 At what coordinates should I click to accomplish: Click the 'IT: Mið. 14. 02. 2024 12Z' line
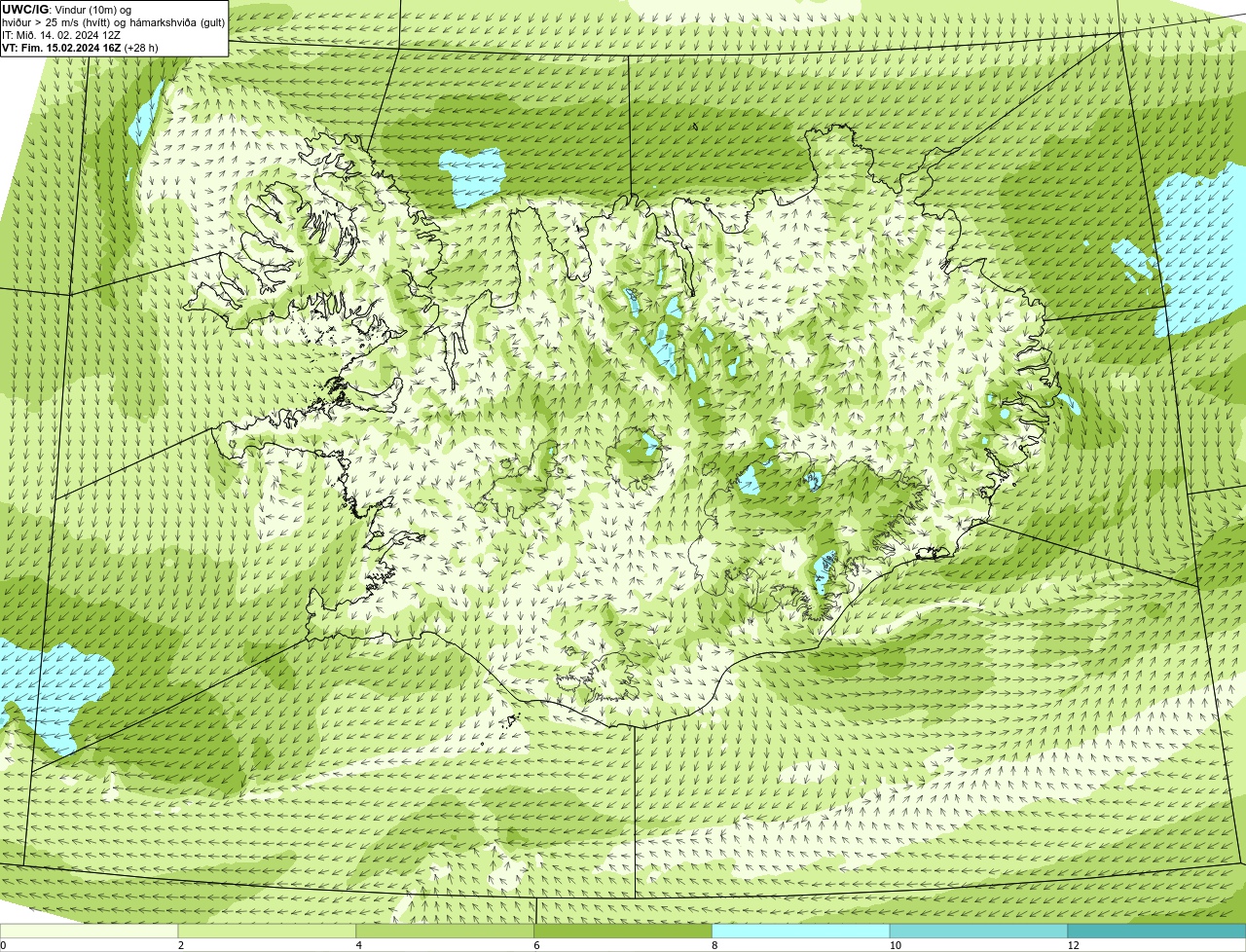tap(61, 35)
